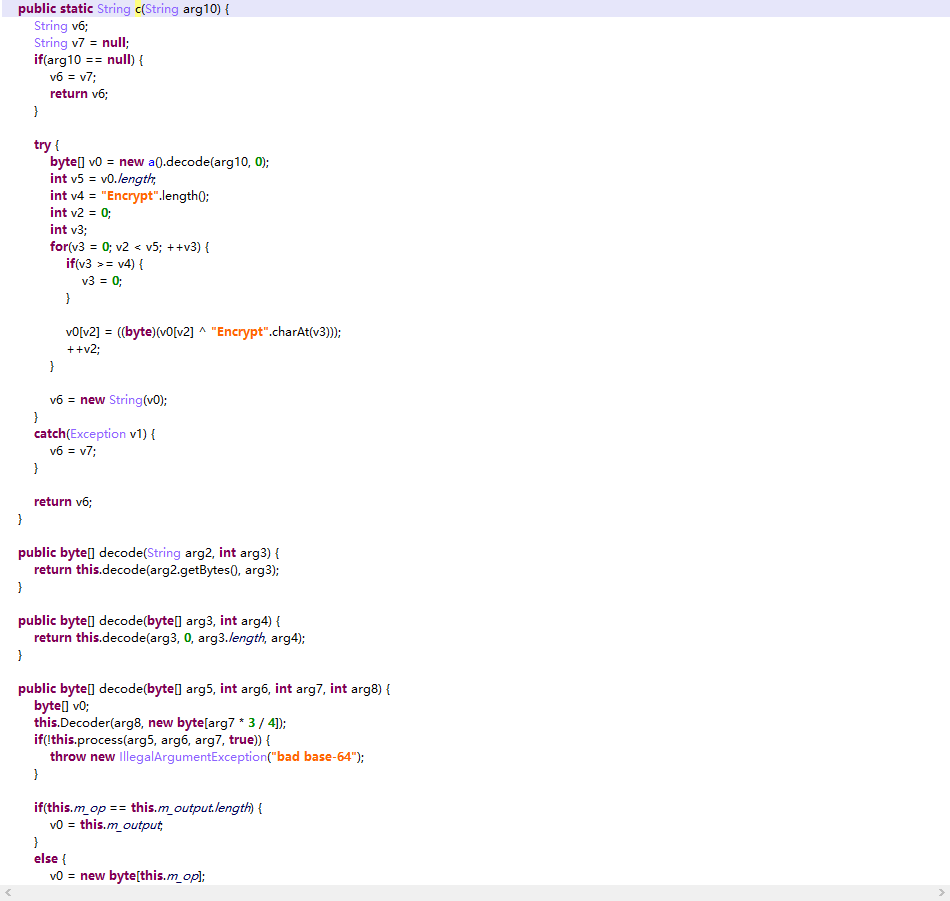Click the class reference 'a' in 'new a().decode'

151,162
